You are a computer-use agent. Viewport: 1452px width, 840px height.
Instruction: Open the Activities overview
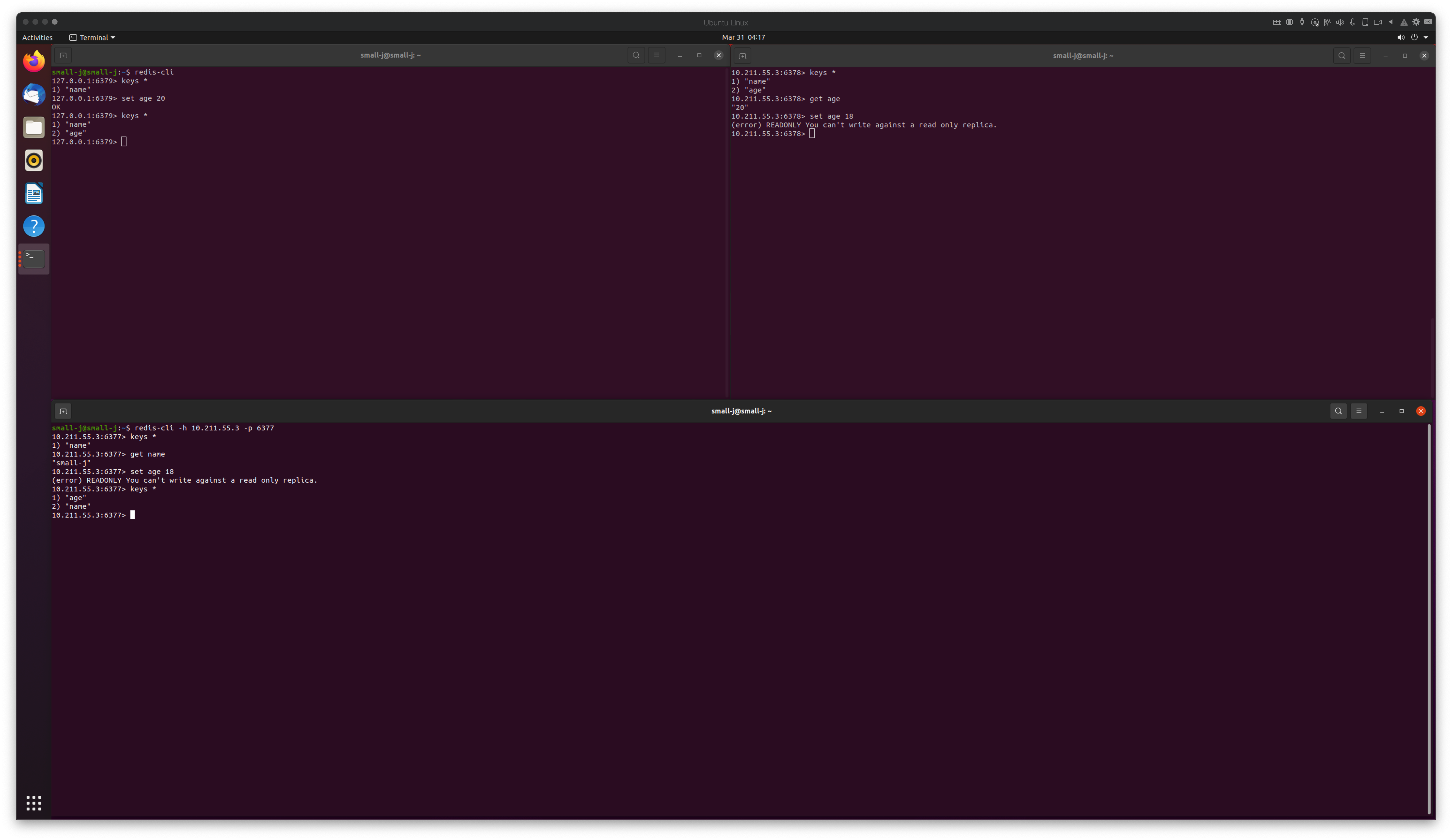pyautogui.click(x=38, y=38)
